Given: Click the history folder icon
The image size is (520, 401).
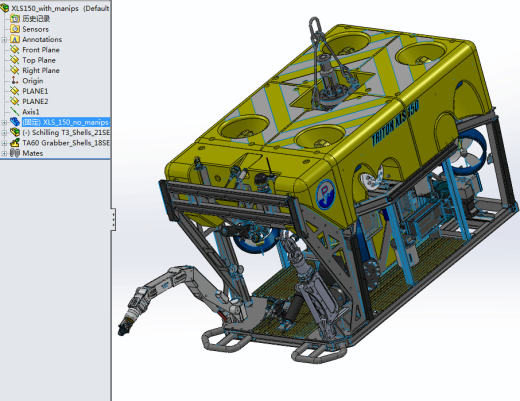Looking at the screenshot, I should click(15, 18).
